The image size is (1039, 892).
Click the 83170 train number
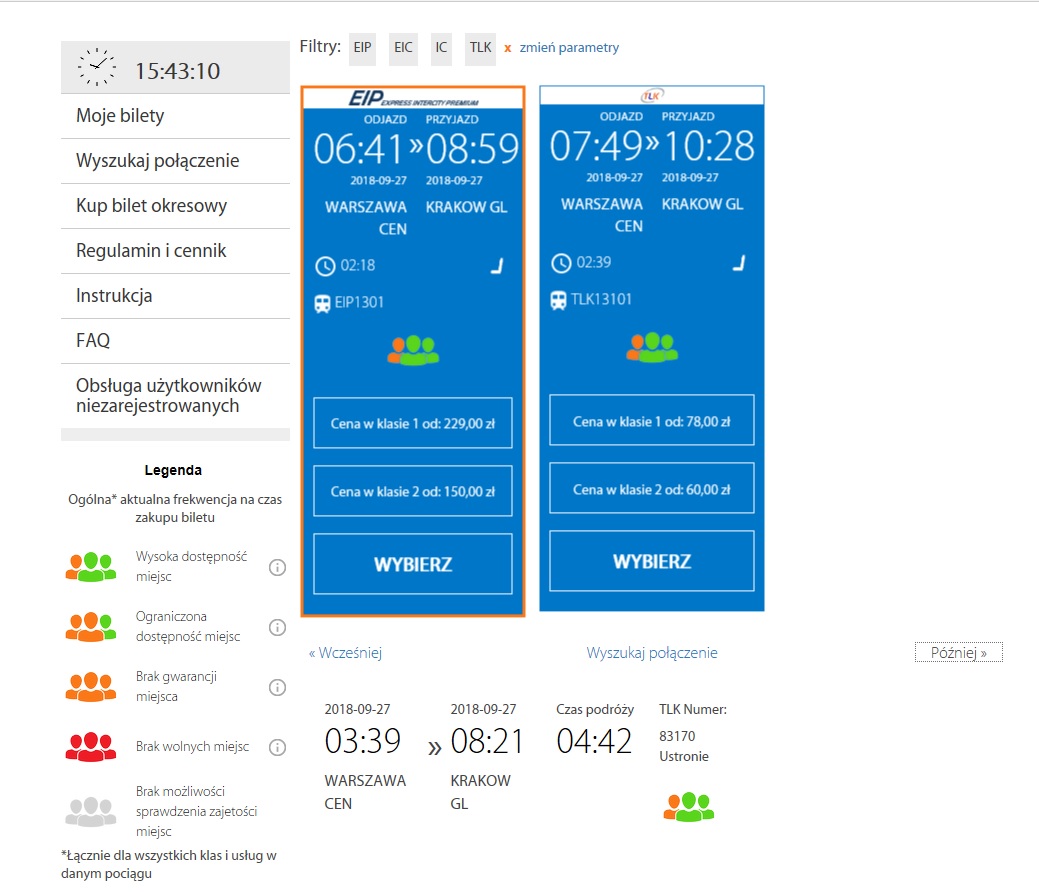point(677,736)
